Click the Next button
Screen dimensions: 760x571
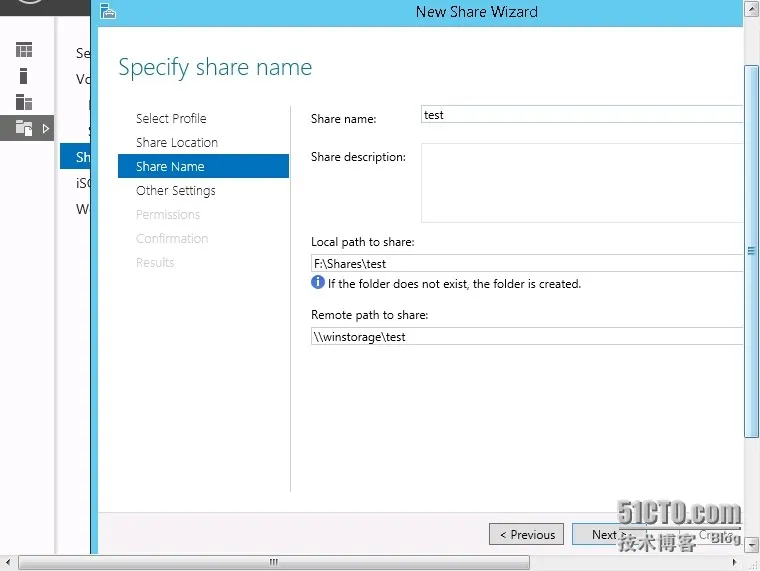coord(609,534)
